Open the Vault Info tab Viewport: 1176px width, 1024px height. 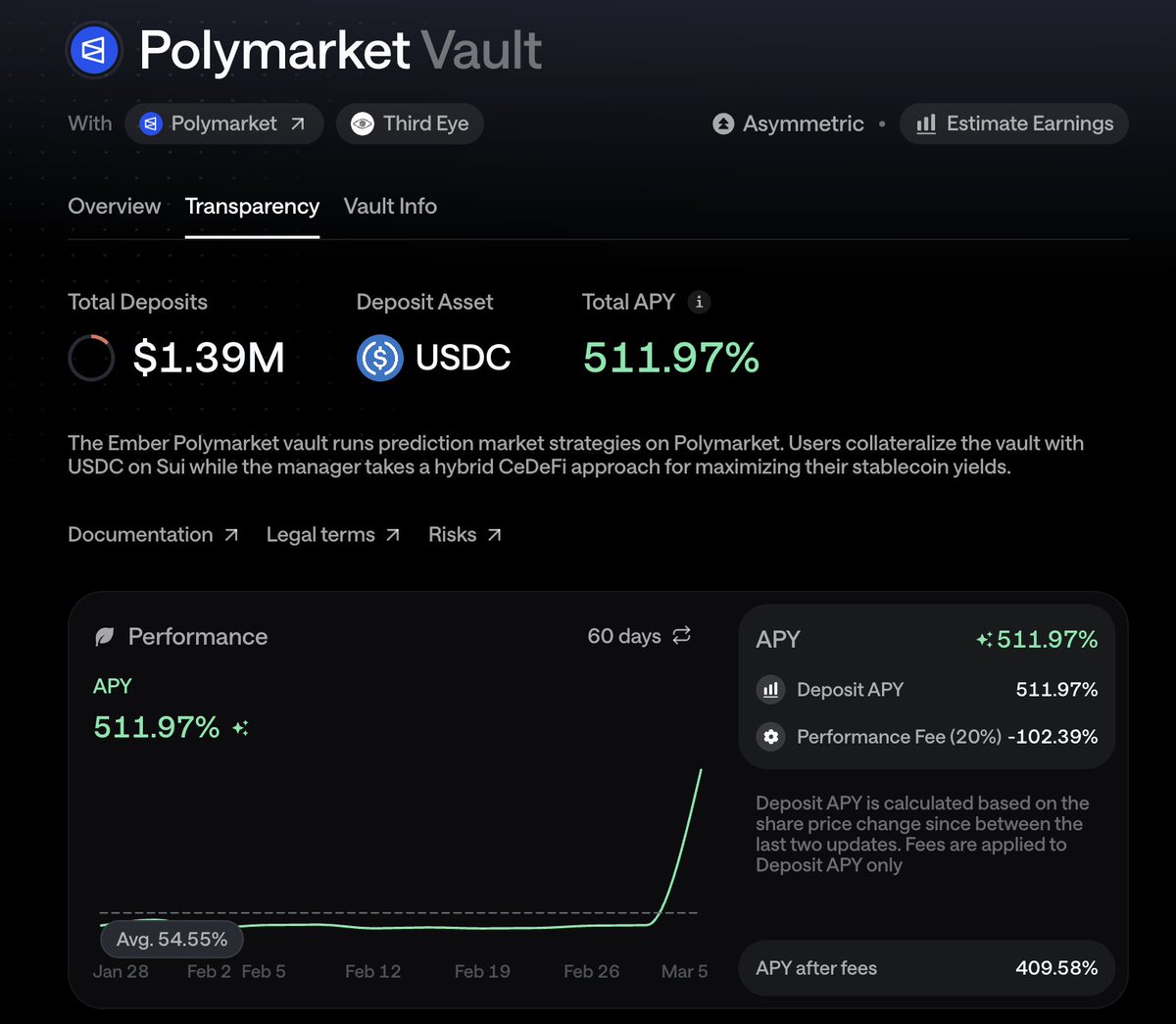[x=390, y=206]
